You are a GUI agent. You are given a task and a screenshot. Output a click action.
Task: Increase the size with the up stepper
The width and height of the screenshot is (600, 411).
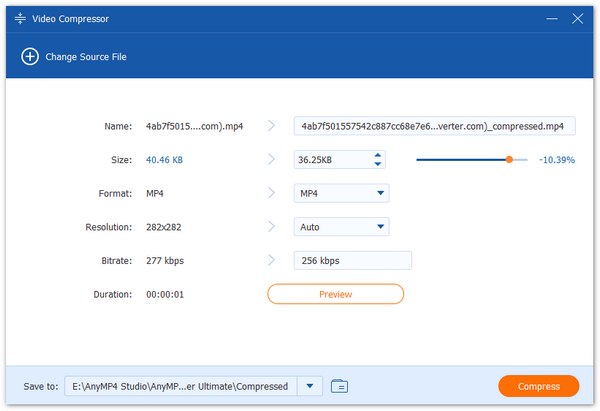pos(377,155)
